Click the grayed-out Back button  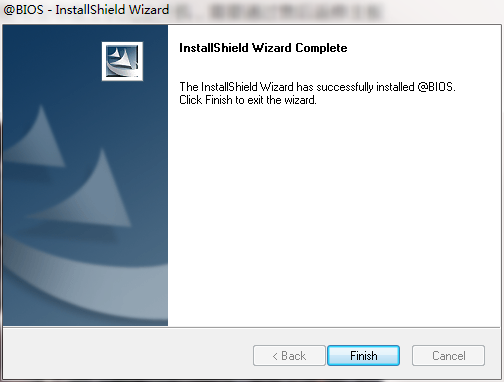(x=289, y=356)
